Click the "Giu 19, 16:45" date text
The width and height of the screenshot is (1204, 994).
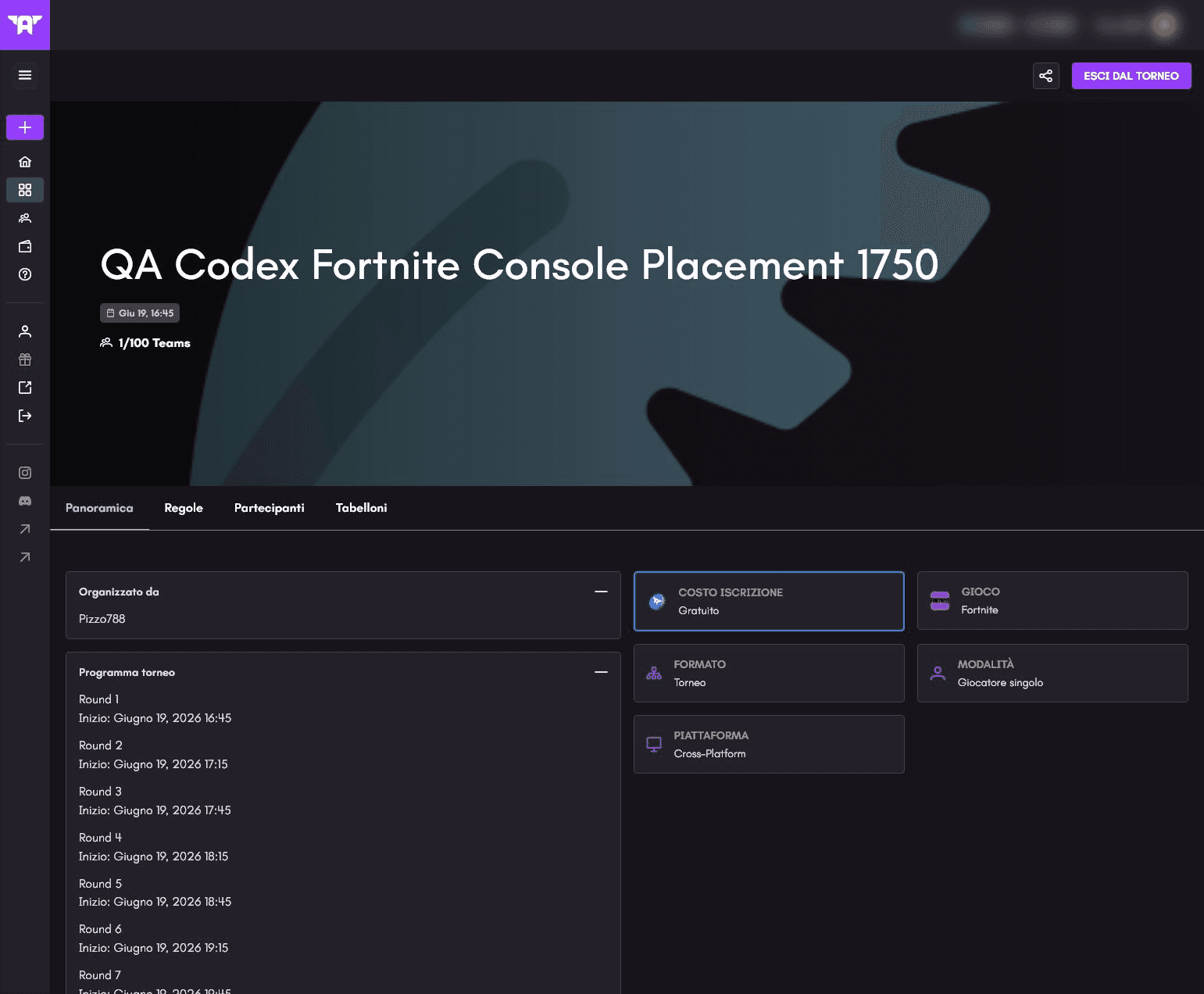click(146, 313)
